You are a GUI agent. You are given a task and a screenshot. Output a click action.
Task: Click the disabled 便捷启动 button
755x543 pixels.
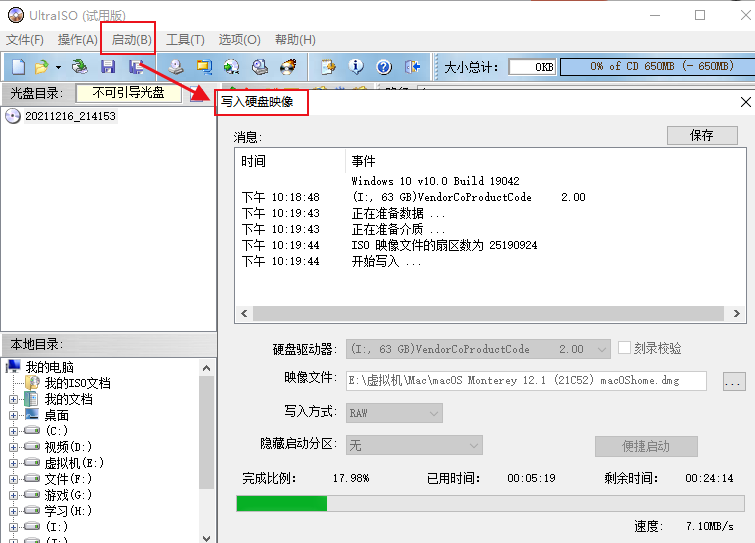click(x=646, y=446)
